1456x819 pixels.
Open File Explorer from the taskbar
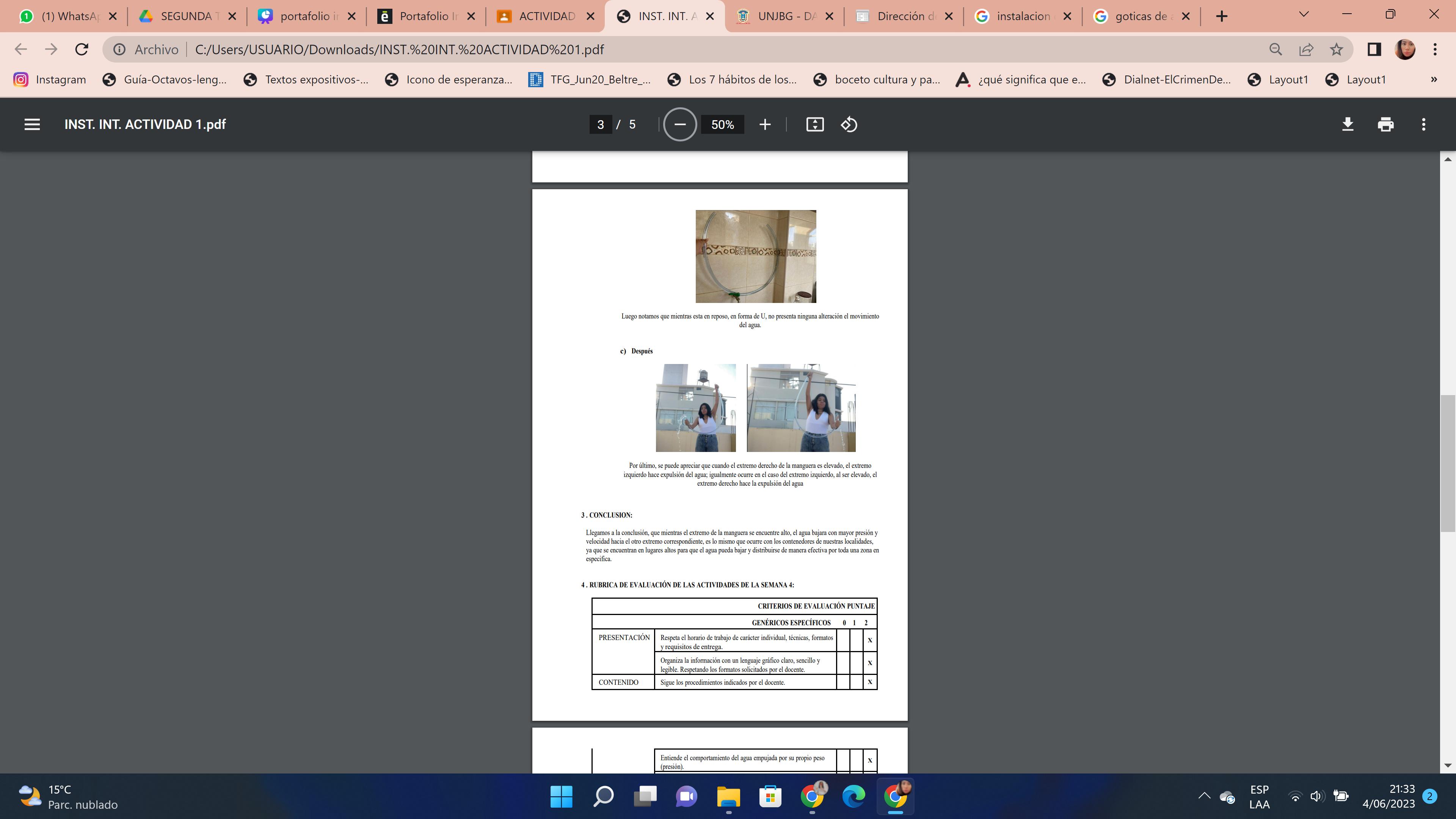pos(728,796)
